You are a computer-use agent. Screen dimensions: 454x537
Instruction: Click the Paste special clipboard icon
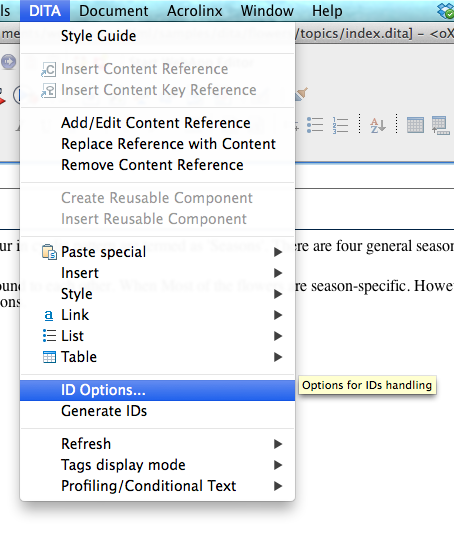point(49,252)
